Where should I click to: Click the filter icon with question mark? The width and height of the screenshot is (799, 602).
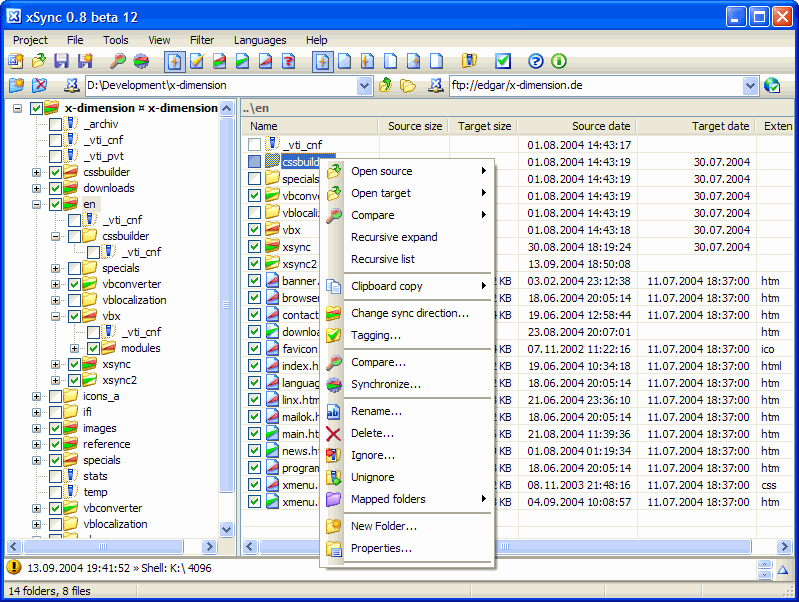[288, 61]
